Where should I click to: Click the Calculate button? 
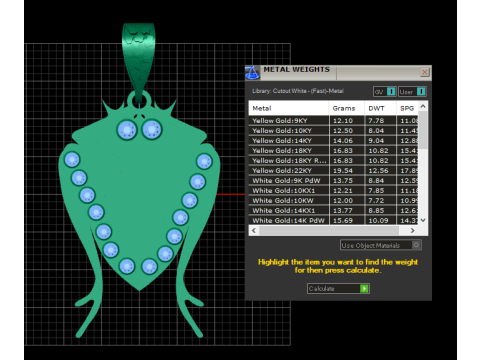(x=338, y=289)
